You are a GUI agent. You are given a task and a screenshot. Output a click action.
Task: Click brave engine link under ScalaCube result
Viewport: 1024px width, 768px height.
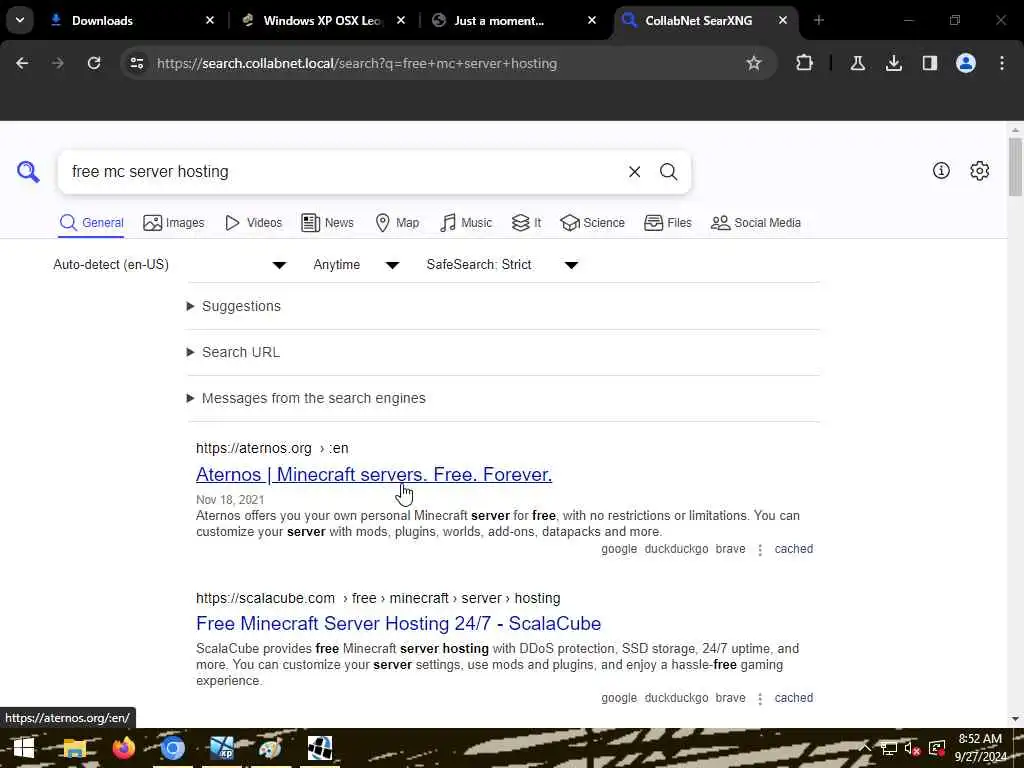point(730,697)
